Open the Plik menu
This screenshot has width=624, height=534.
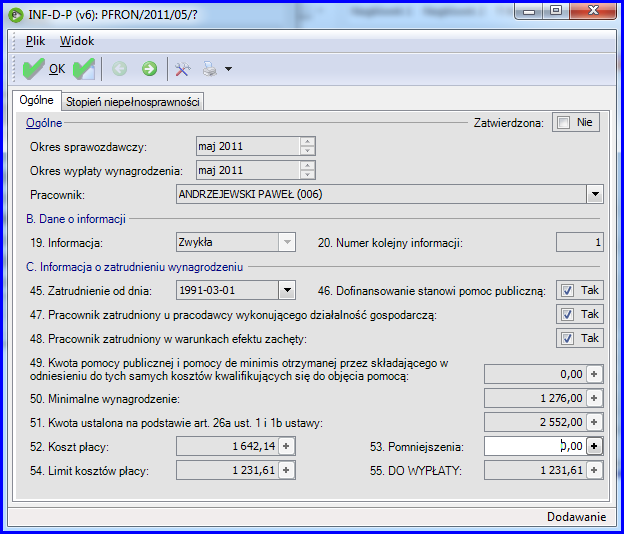coord(35,41)
